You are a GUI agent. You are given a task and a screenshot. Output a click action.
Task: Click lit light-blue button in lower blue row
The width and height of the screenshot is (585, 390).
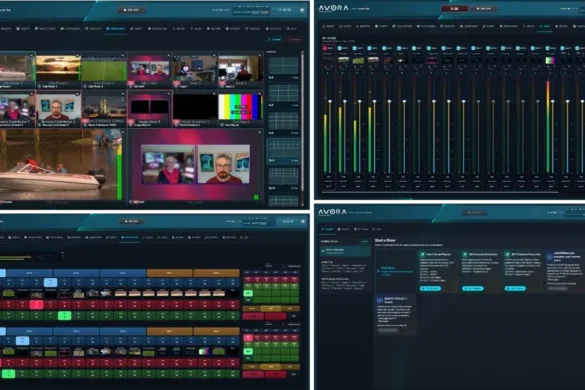22,340
